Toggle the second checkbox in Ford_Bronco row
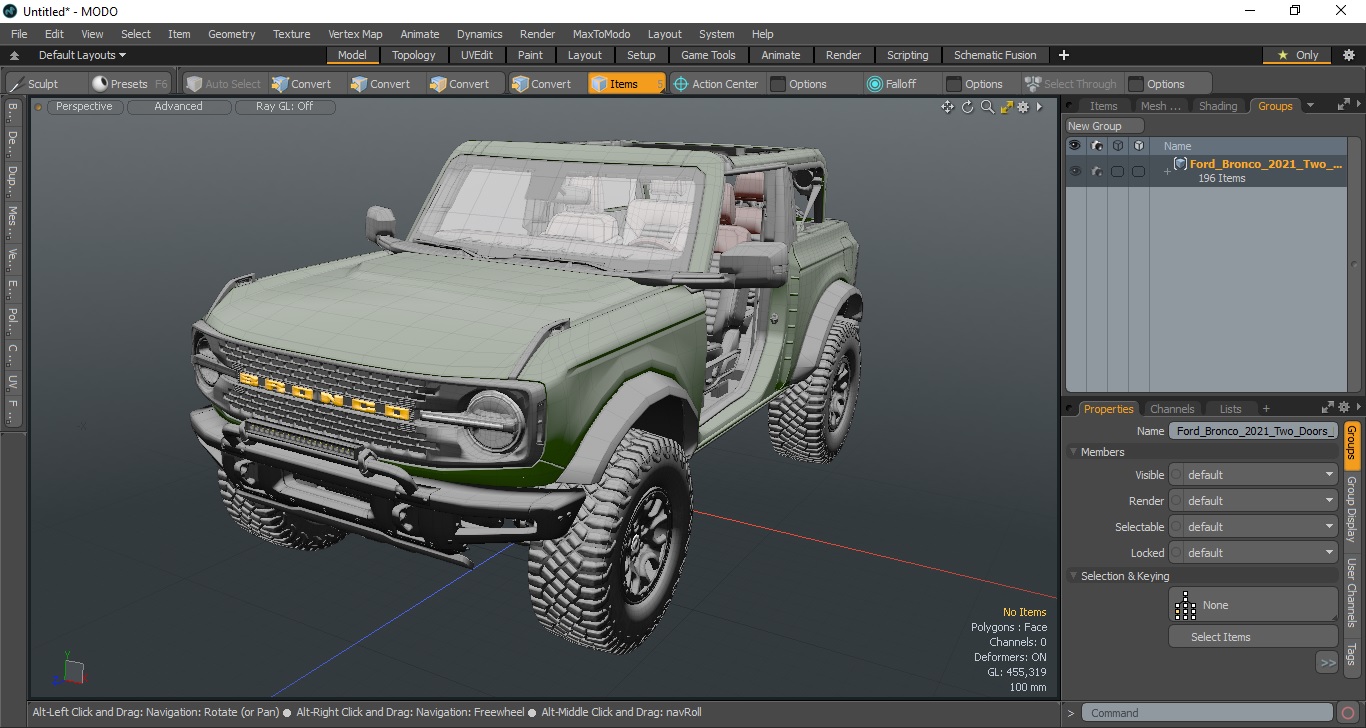Viewport: 1366px width, 728px height. 1138,171
